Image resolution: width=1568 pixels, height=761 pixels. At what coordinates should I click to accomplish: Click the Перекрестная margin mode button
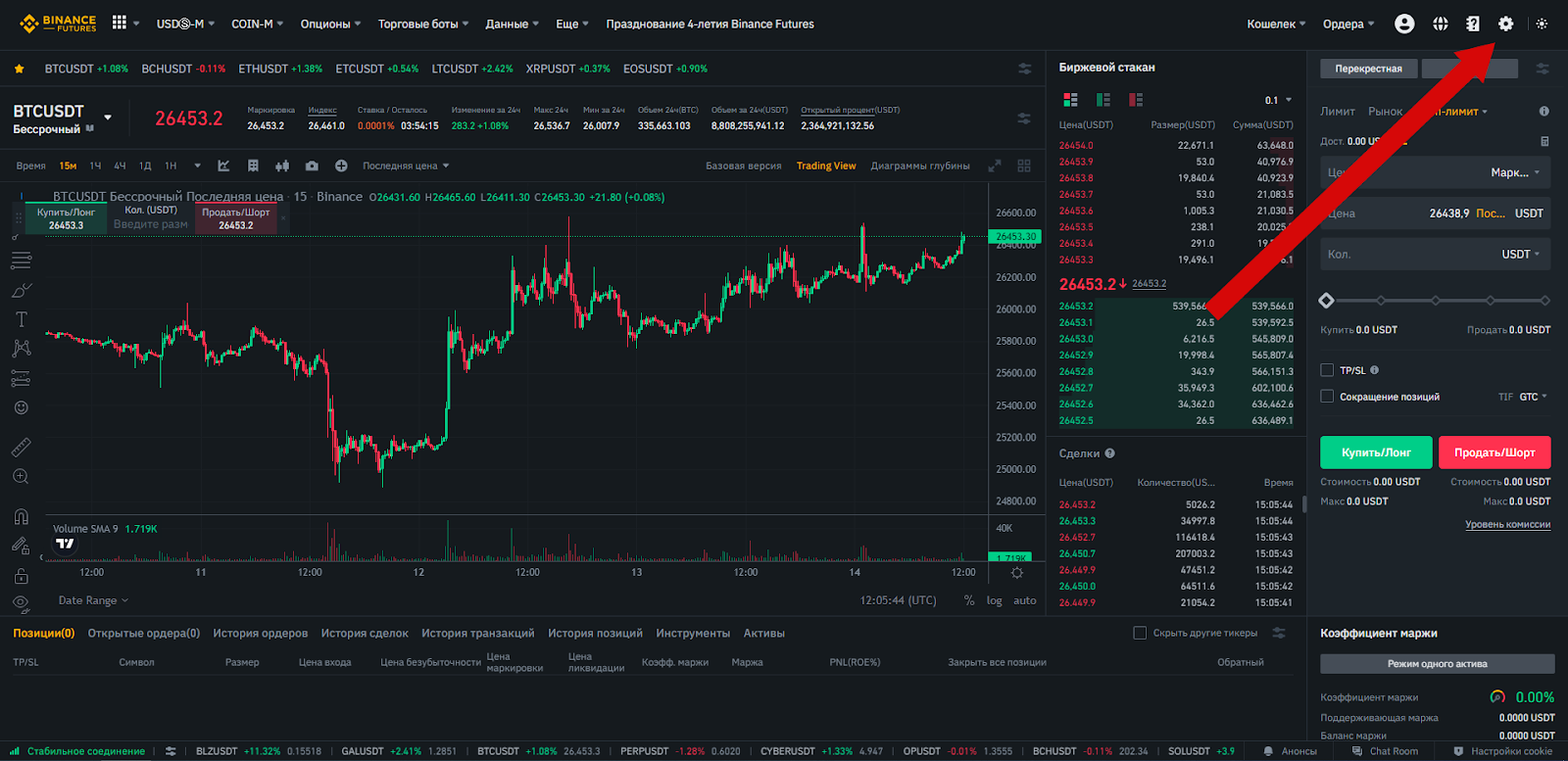[1368, 69]
